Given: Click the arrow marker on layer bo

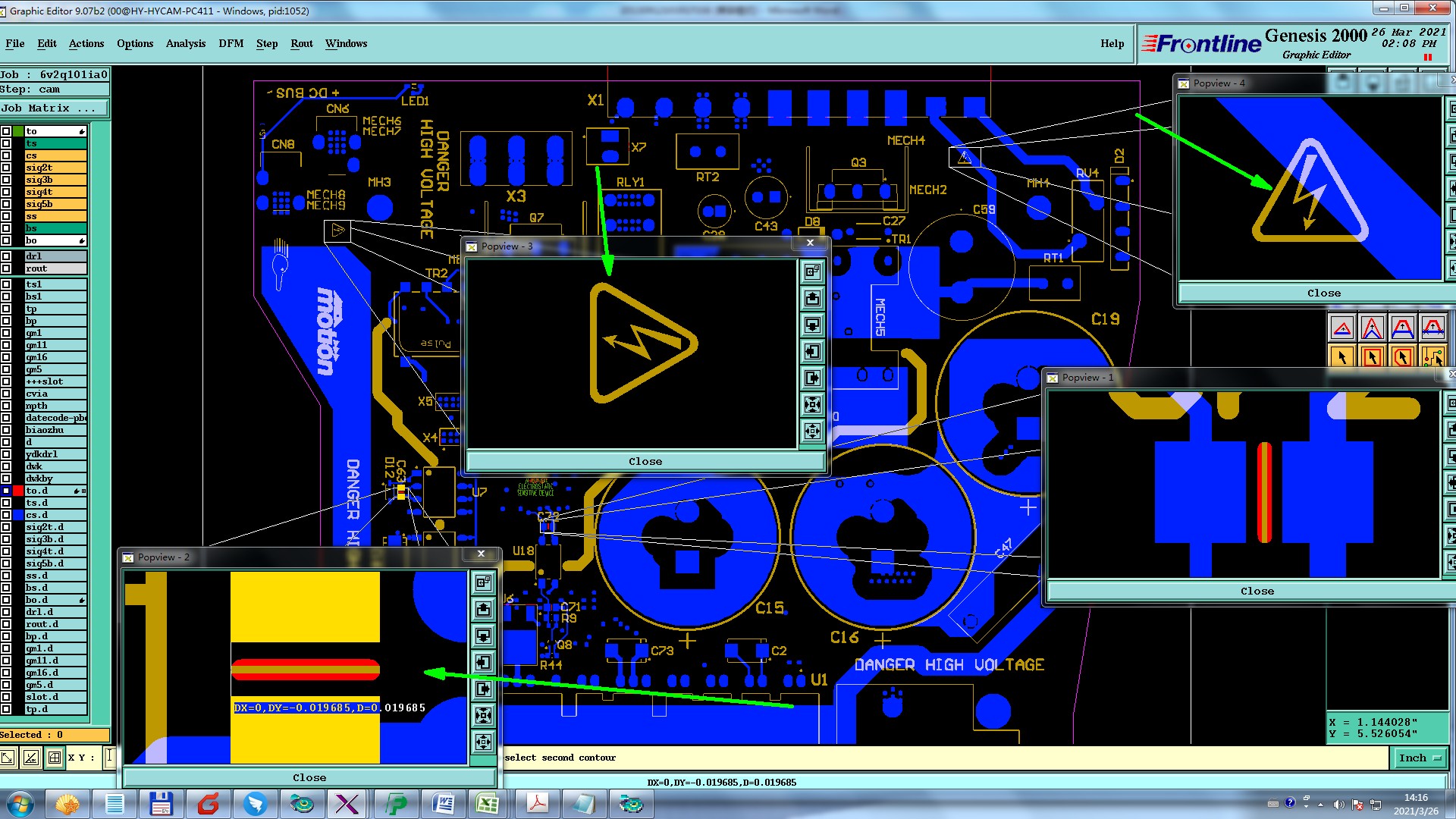Looking at the screenshot, I should coord(81,240).
